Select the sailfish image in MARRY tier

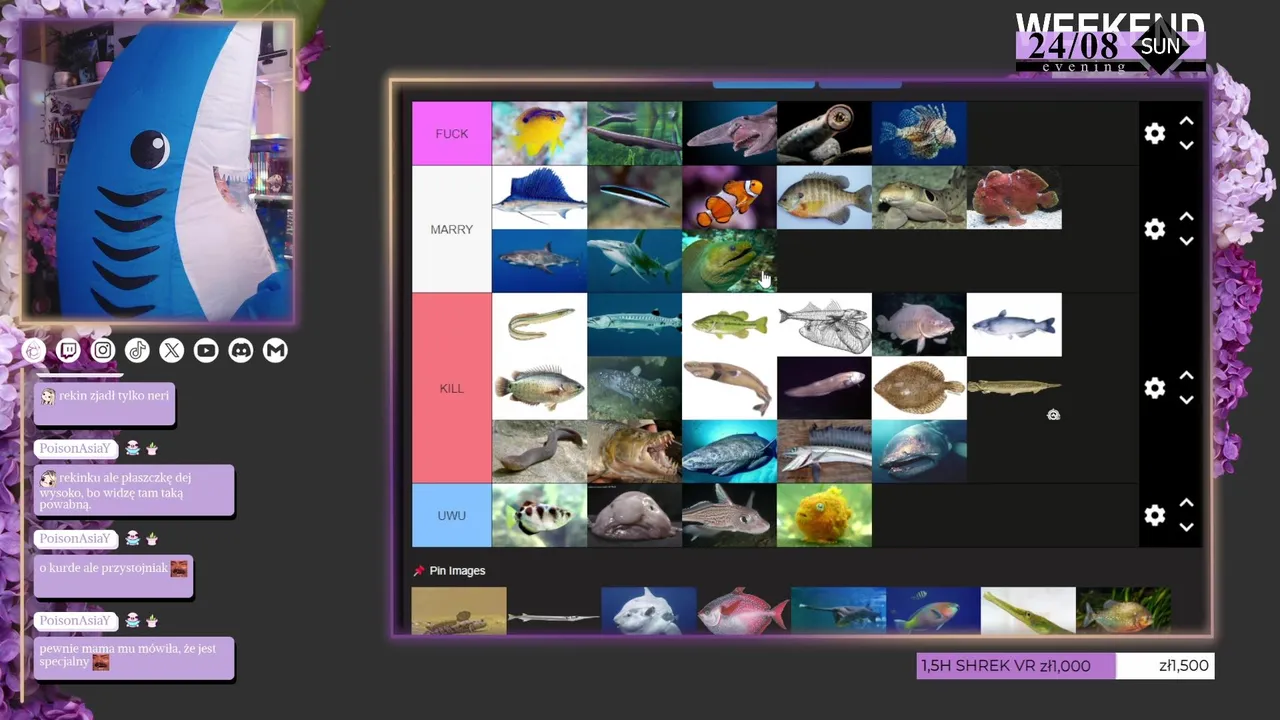(540, 197)
